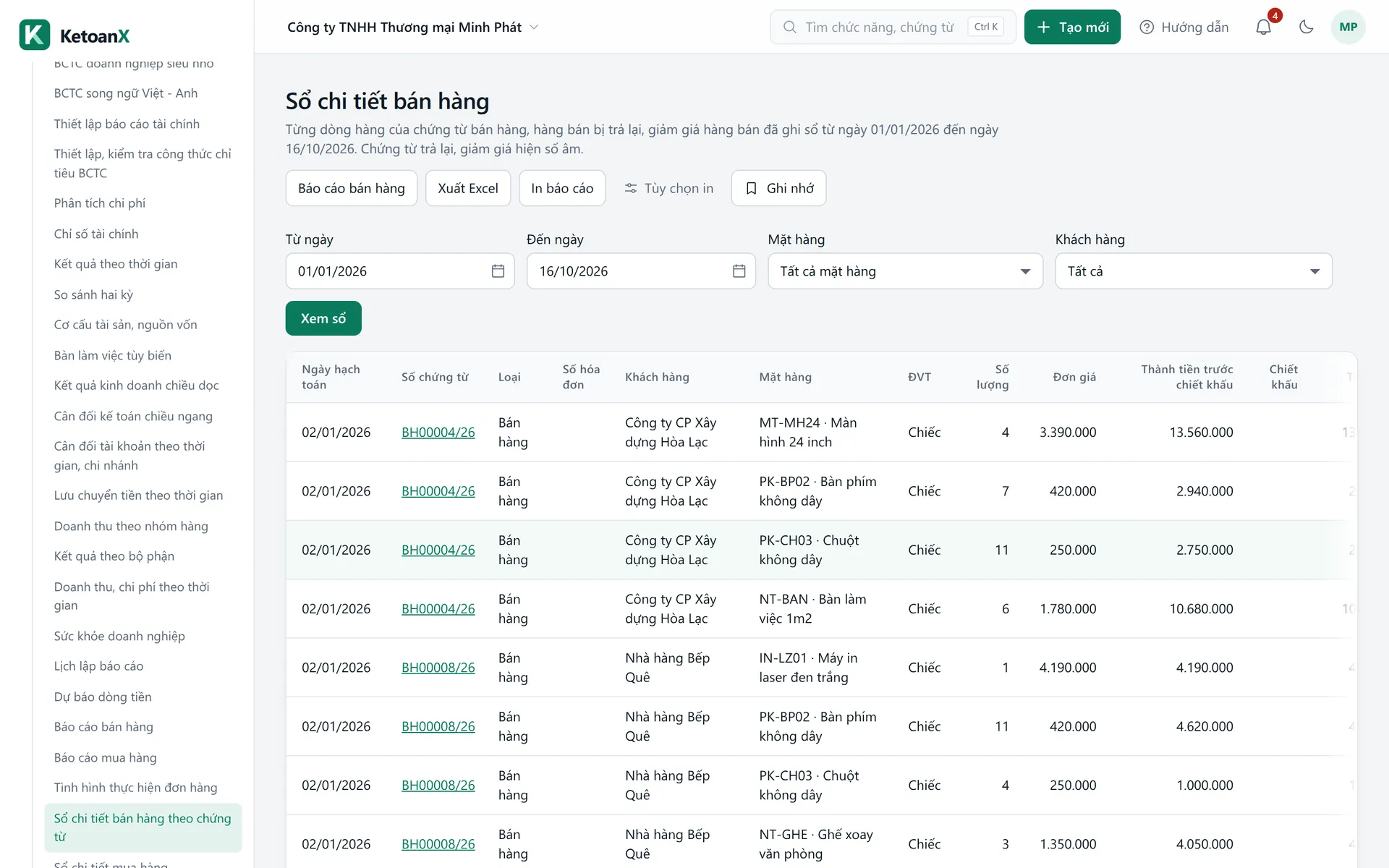Open the notifications bell
Image resolution: width=1389 pixels, height=868 pixels.
(1263, 27)
